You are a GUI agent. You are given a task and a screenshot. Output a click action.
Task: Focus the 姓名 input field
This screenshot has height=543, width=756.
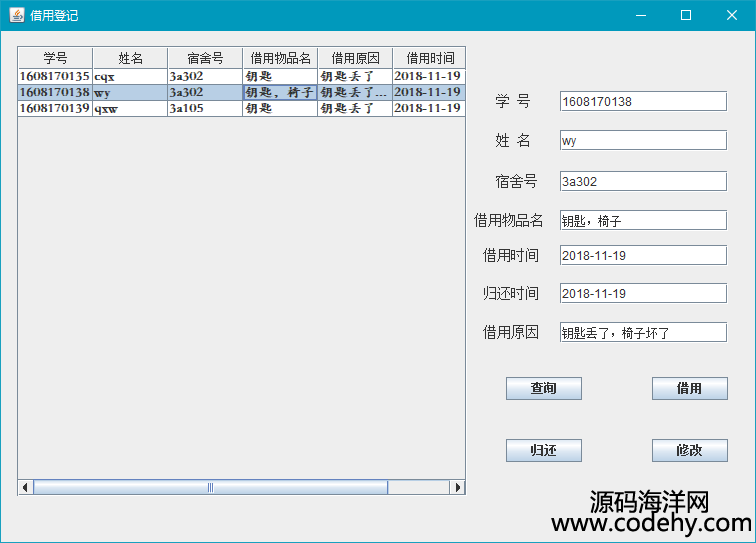tap(643, 140)
